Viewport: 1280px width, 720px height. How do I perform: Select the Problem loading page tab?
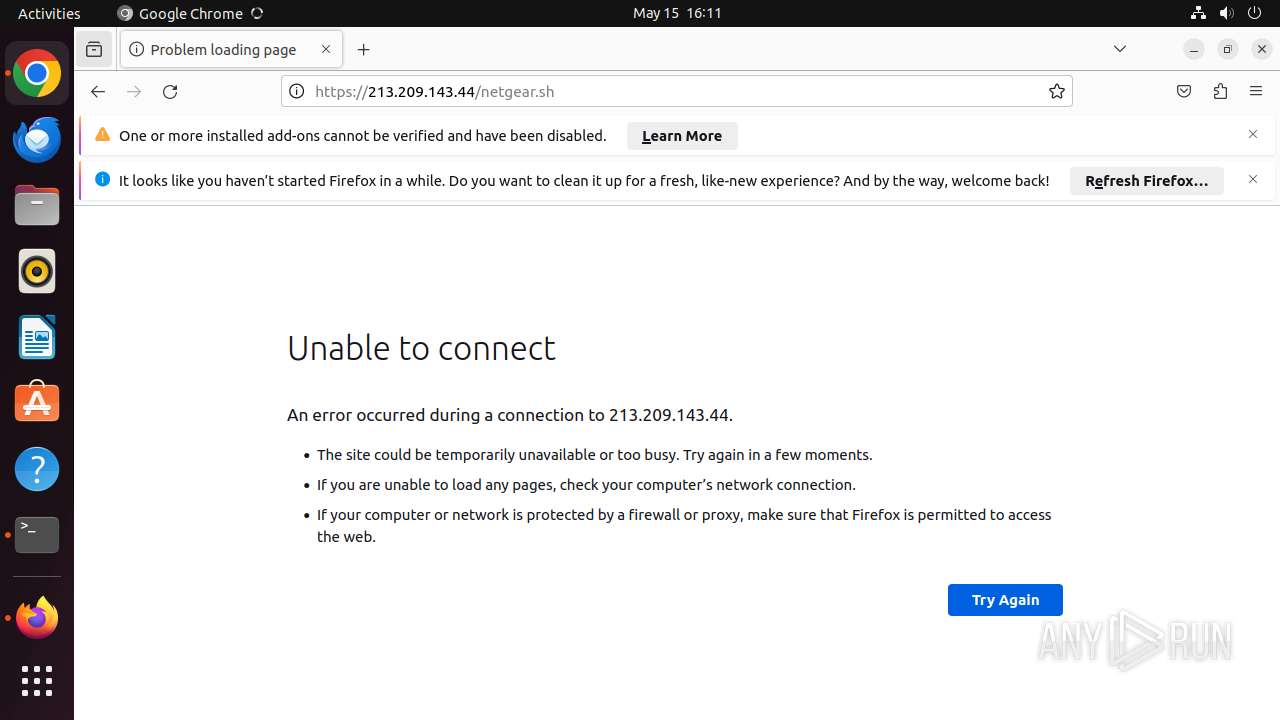click(x=231, y=49)
